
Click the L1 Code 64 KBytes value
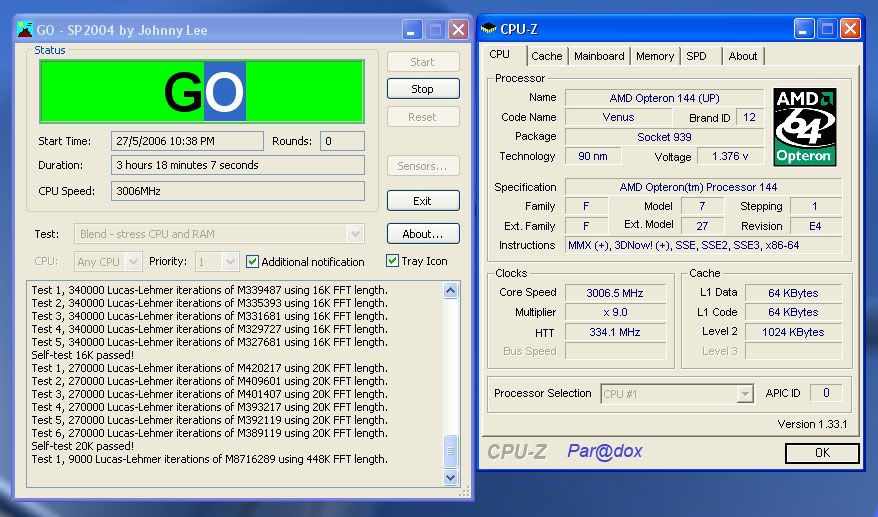tap(793, 312)
